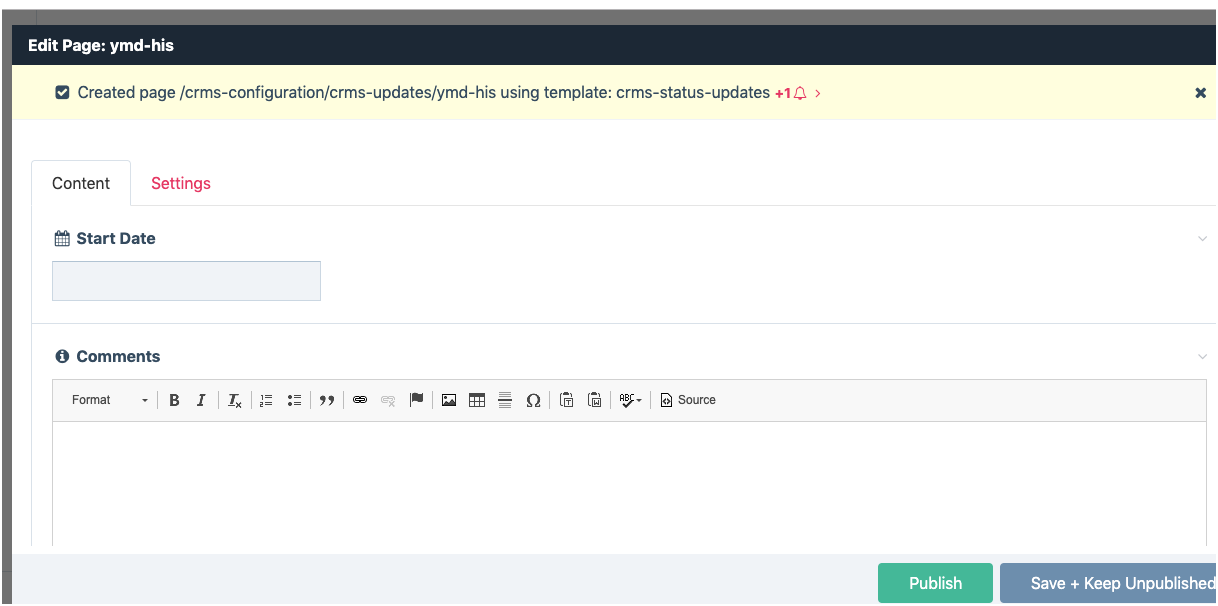This screenshot has width=1218, height=606.
Task: Click the Remove Format icon
Action: (234, 400)
